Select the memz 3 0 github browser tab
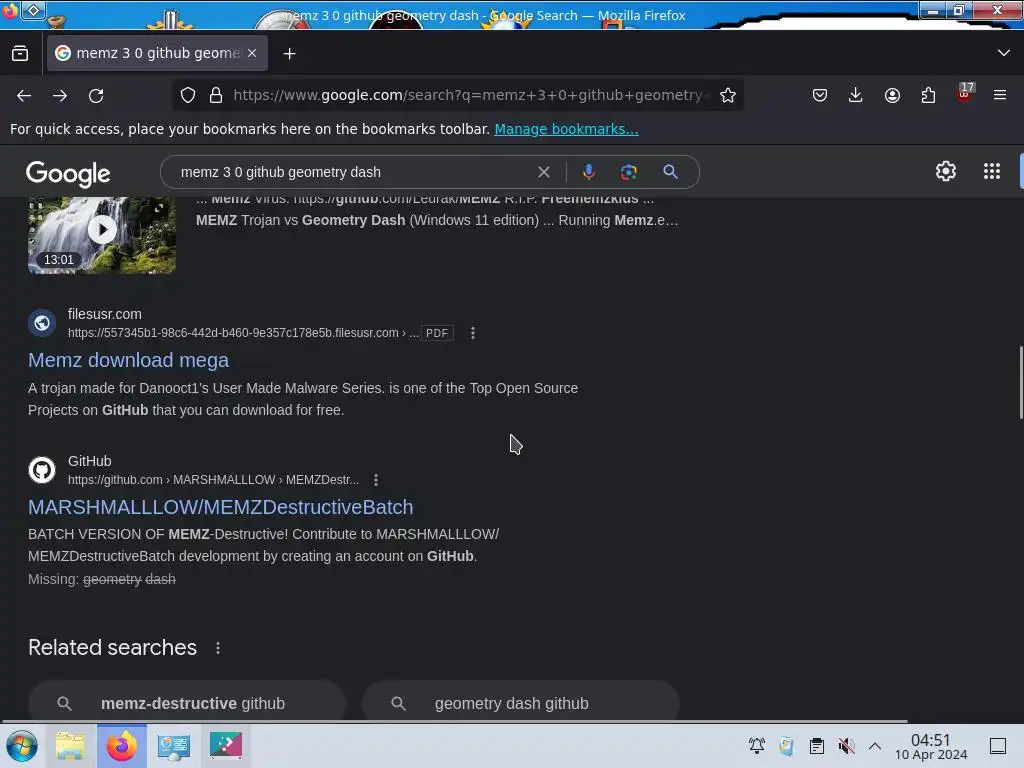 point(157,53)
